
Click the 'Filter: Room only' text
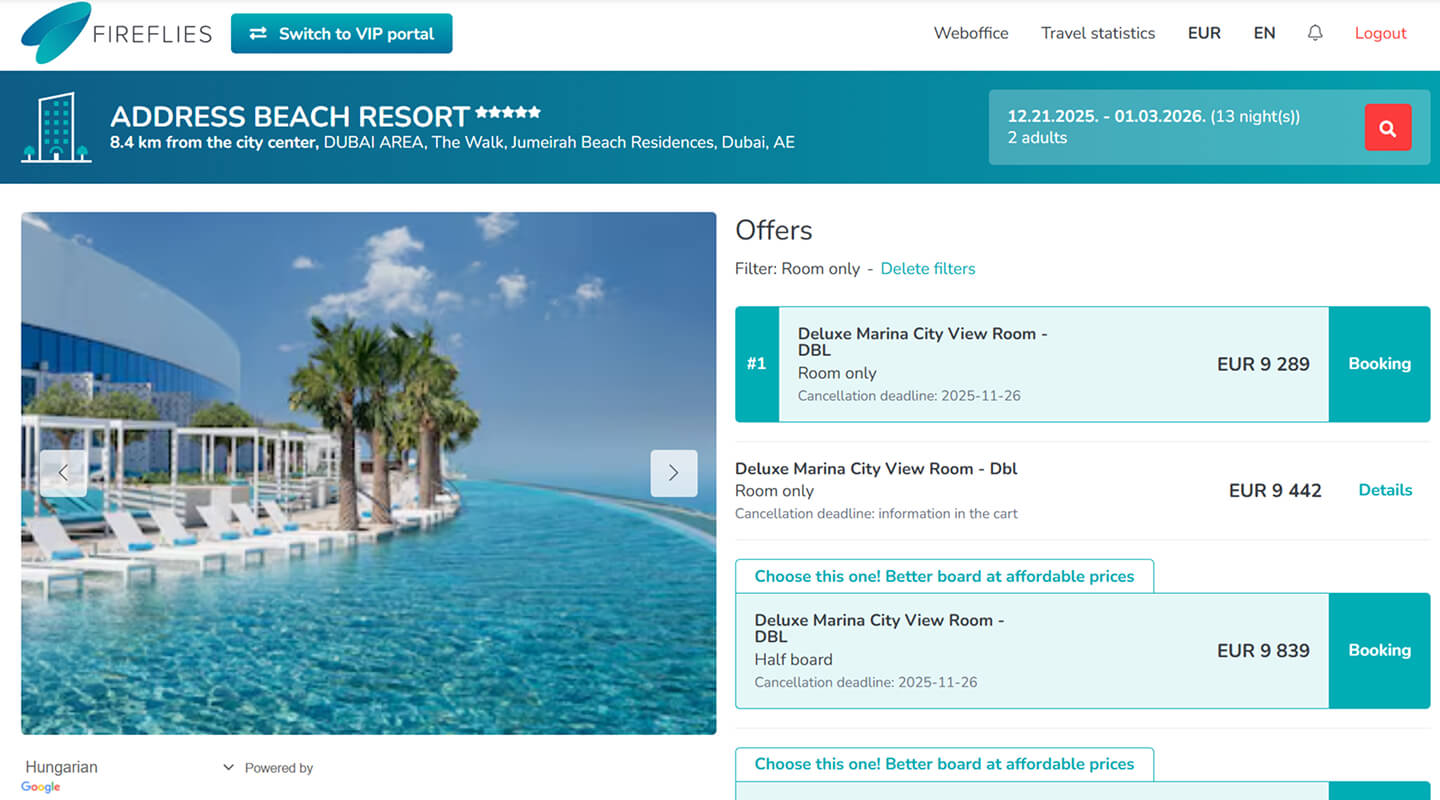[797, 268]
